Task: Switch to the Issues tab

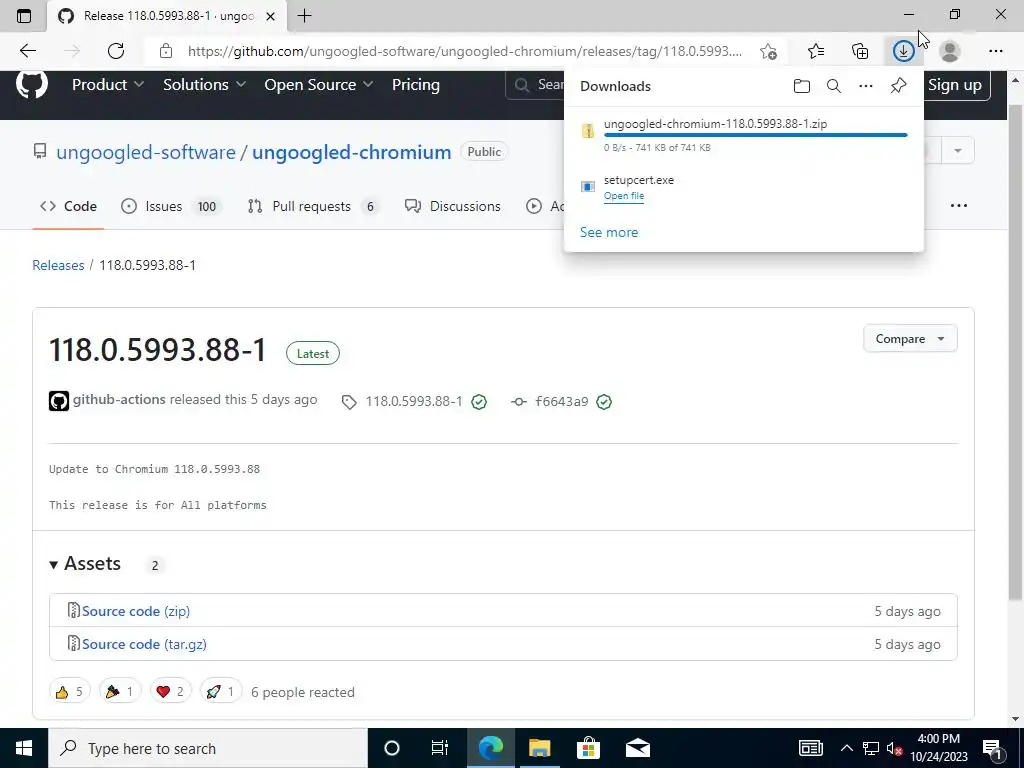Action: [170, 206]
